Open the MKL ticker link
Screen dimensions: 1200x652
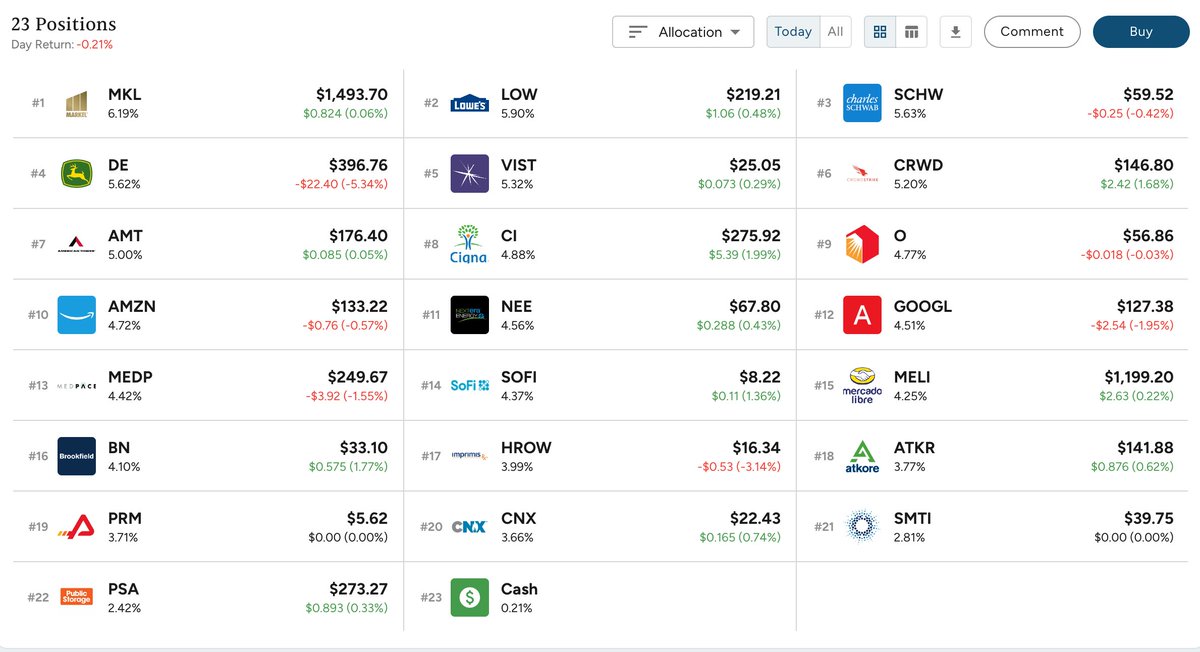(x=125, y=95)
